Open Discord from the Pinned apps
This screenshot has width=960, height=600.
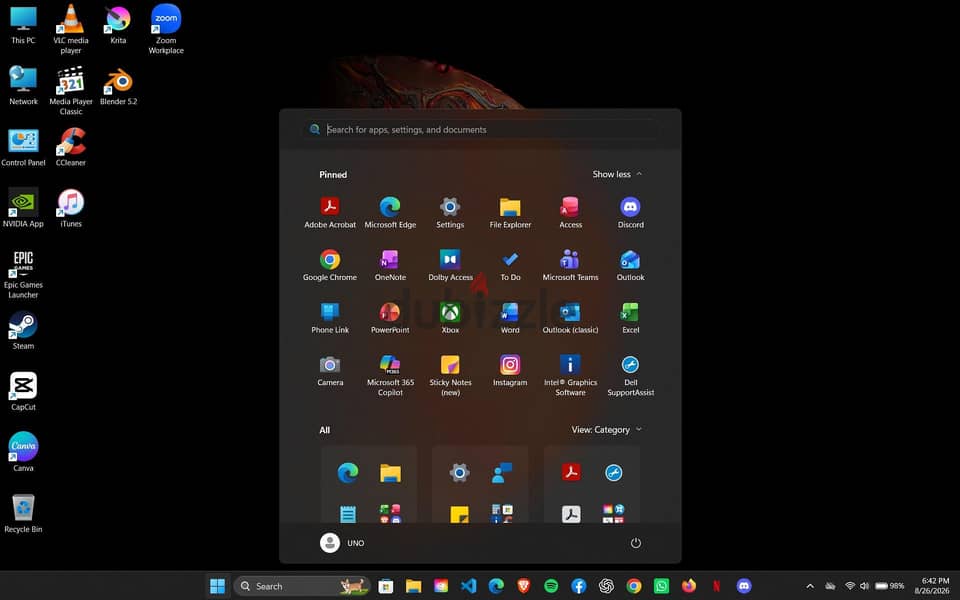click(630, 212)
